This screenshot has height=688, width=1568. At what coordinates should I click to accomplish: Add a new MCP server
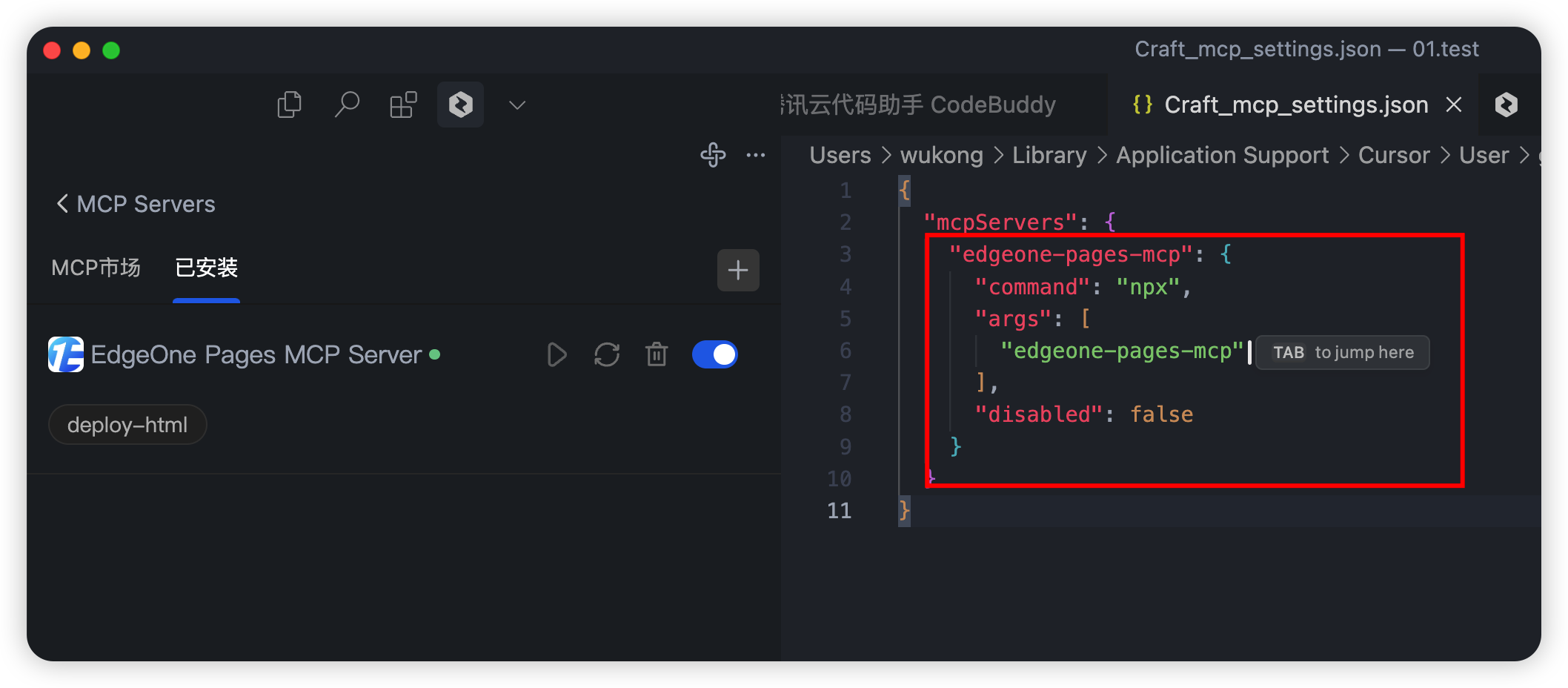pos(738,270)
